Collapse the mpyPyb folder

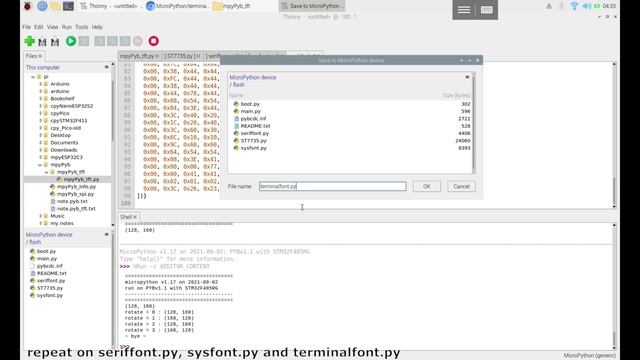[40, 164]
